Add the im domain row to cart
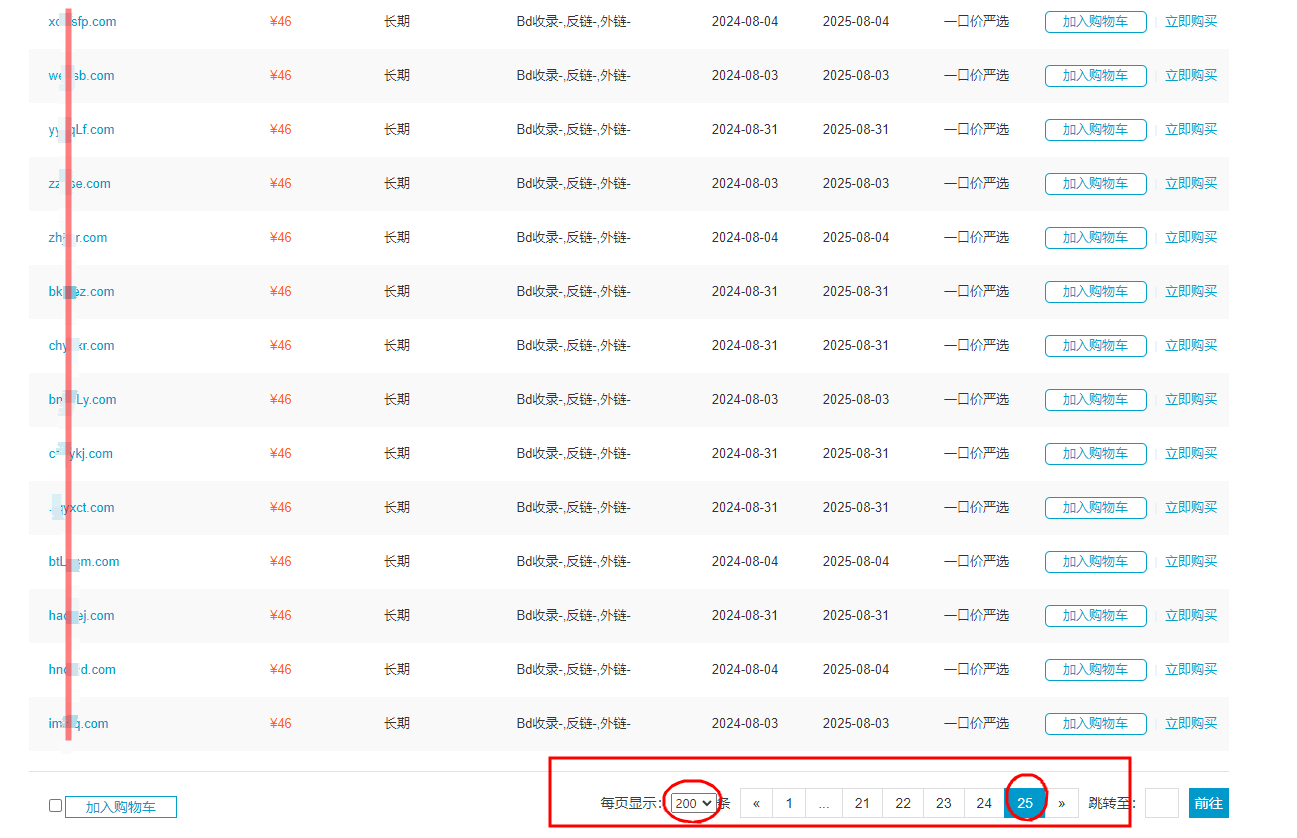 (x=1095, y=723)
